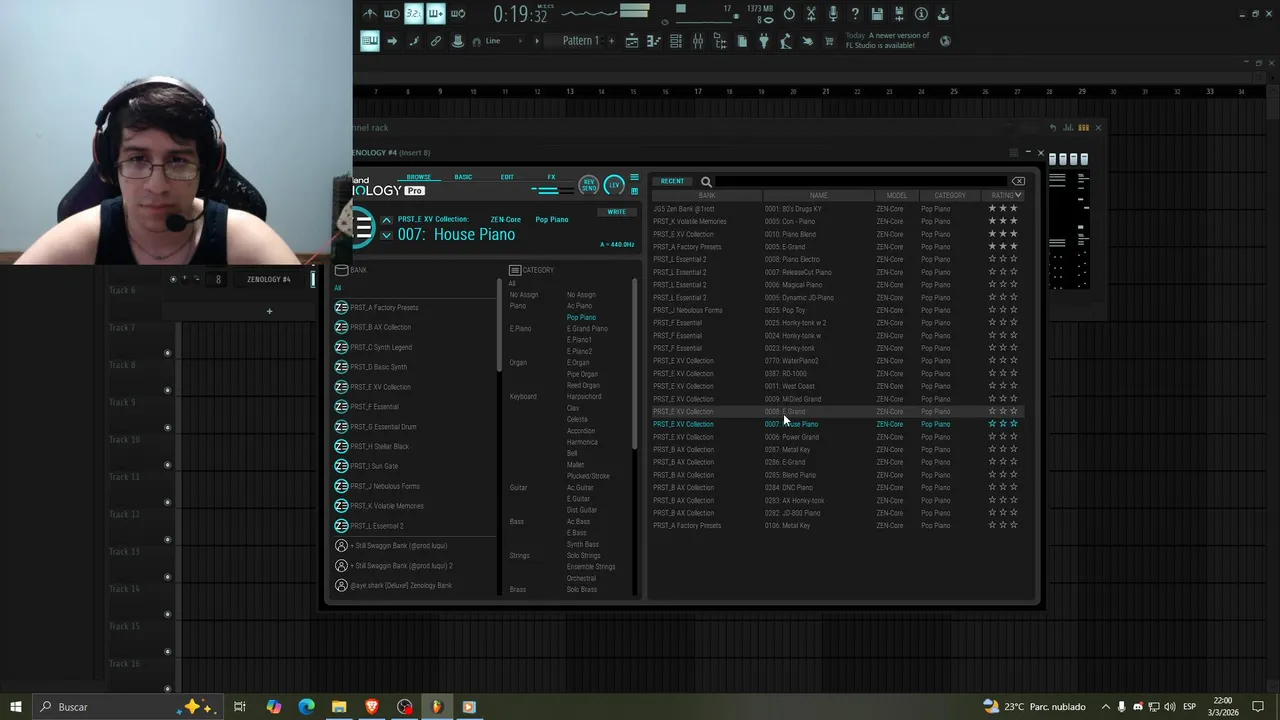
Task: Choose E.Grand Piano category
Action: click(x=587, y=329)
